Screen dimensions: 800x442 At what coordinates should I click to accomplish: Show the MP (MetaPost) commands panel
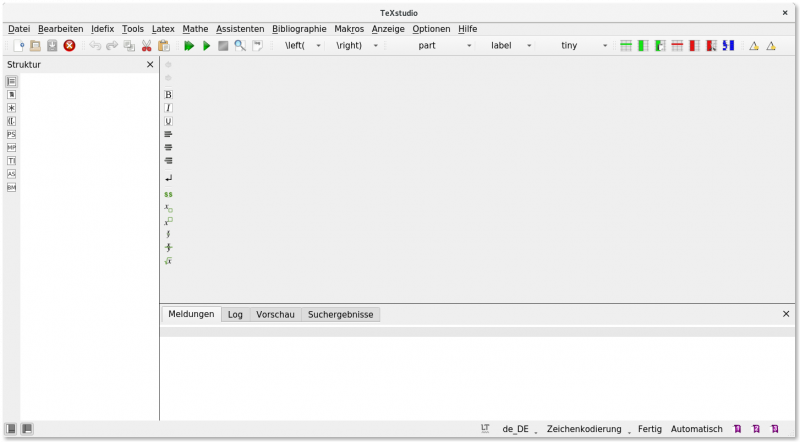click(11, 148)
